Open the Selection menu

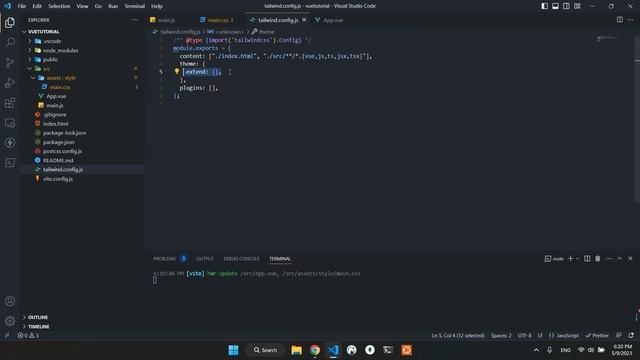[x=59, y=6]
